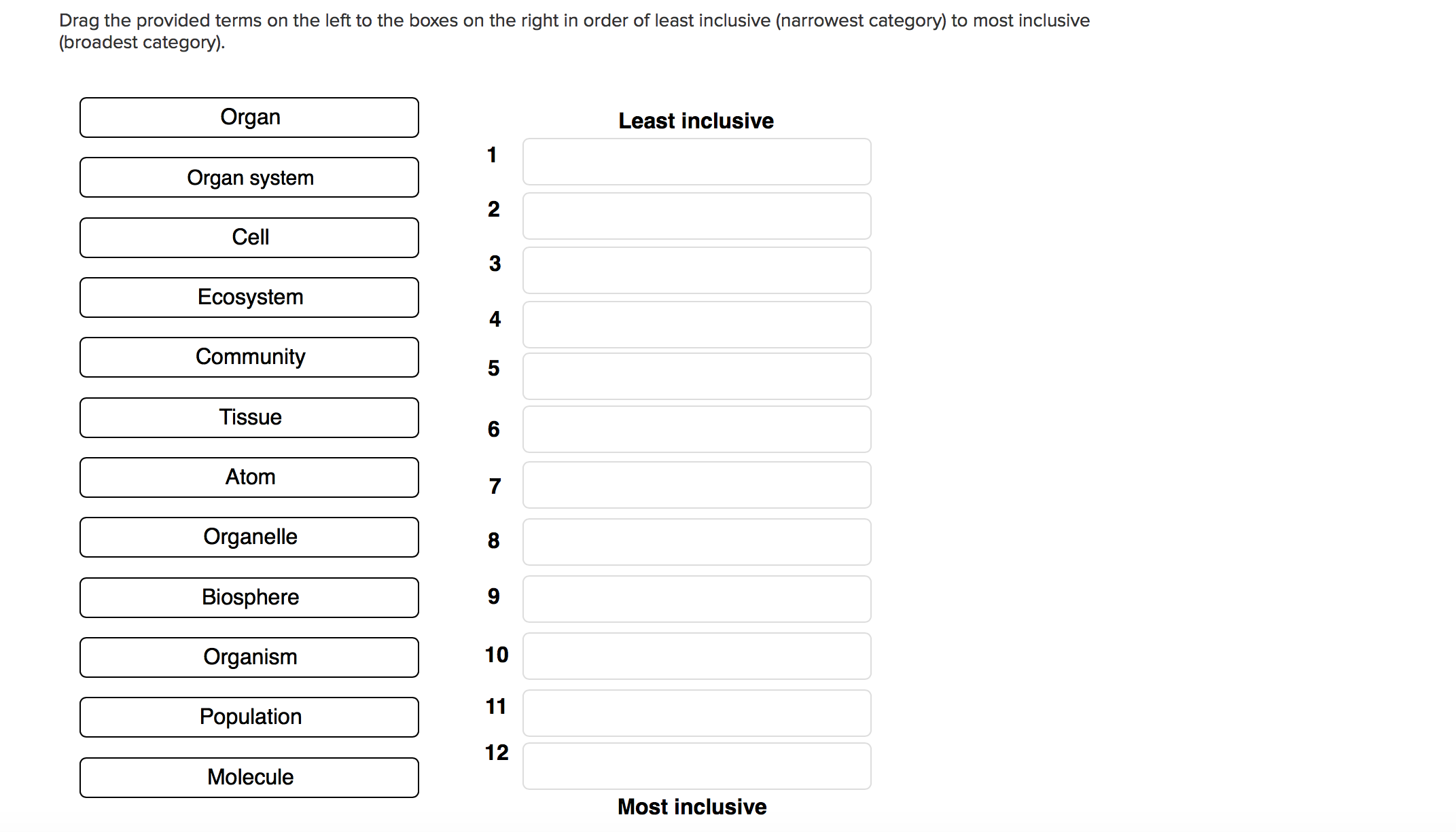The width and height of the screenshot is (1456, 832).
Task: Select the Atom term box
Action: pos(249,477)
